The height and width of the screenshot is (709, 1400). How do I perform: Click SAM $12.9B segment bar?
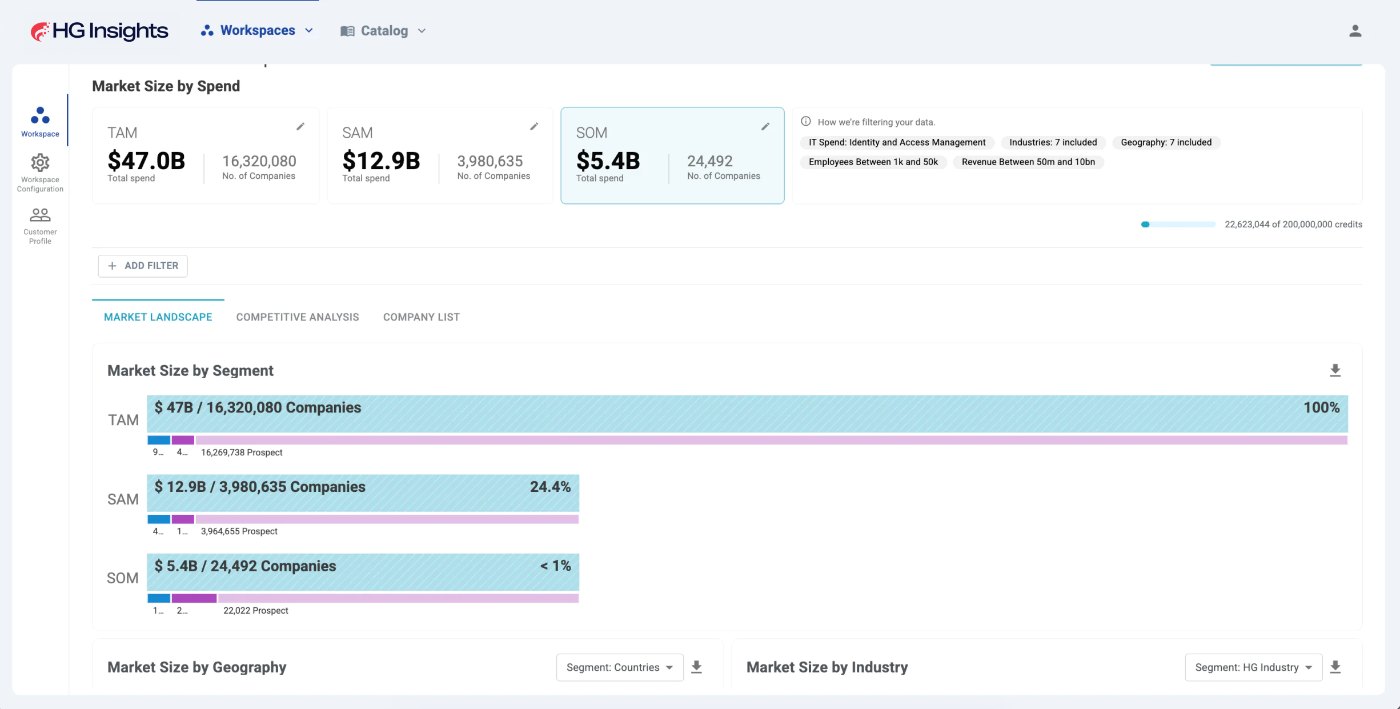click(x=363, y=493)
